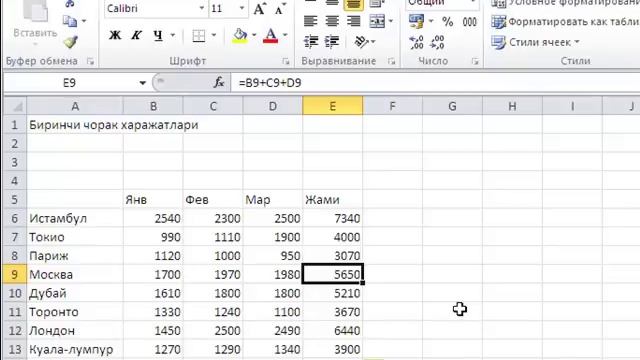Image resolution: width=640 pixels, height=360 pixels.
Task: Toggle underline with the Ч button
Action: [158, 36]
